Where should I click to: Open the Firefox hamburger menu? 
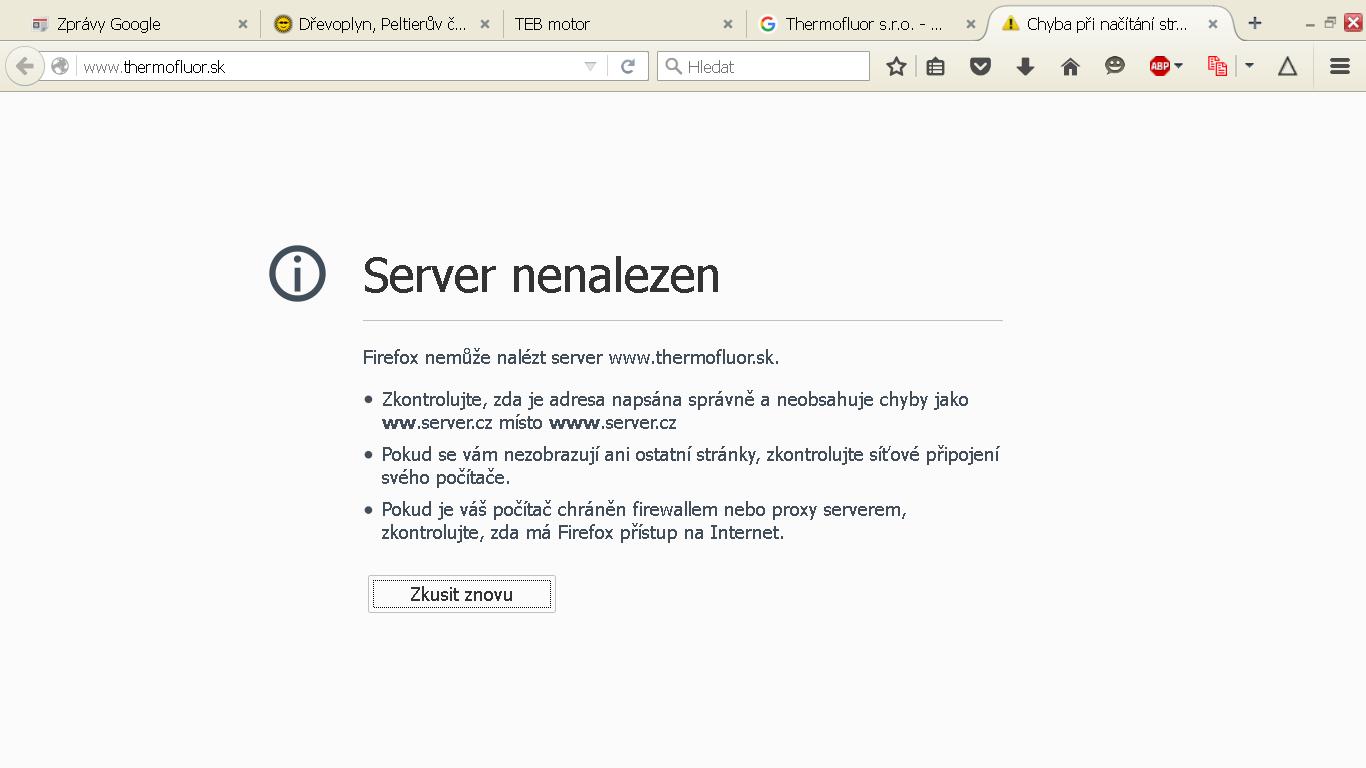[1340, 66]
